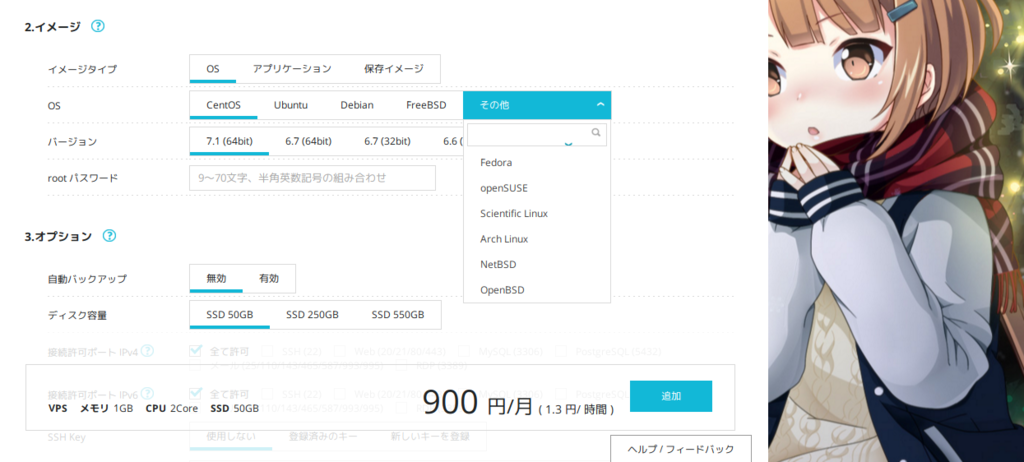Focus the OS search field in dropdown
1024x462 pixels.
click(537, 135)
